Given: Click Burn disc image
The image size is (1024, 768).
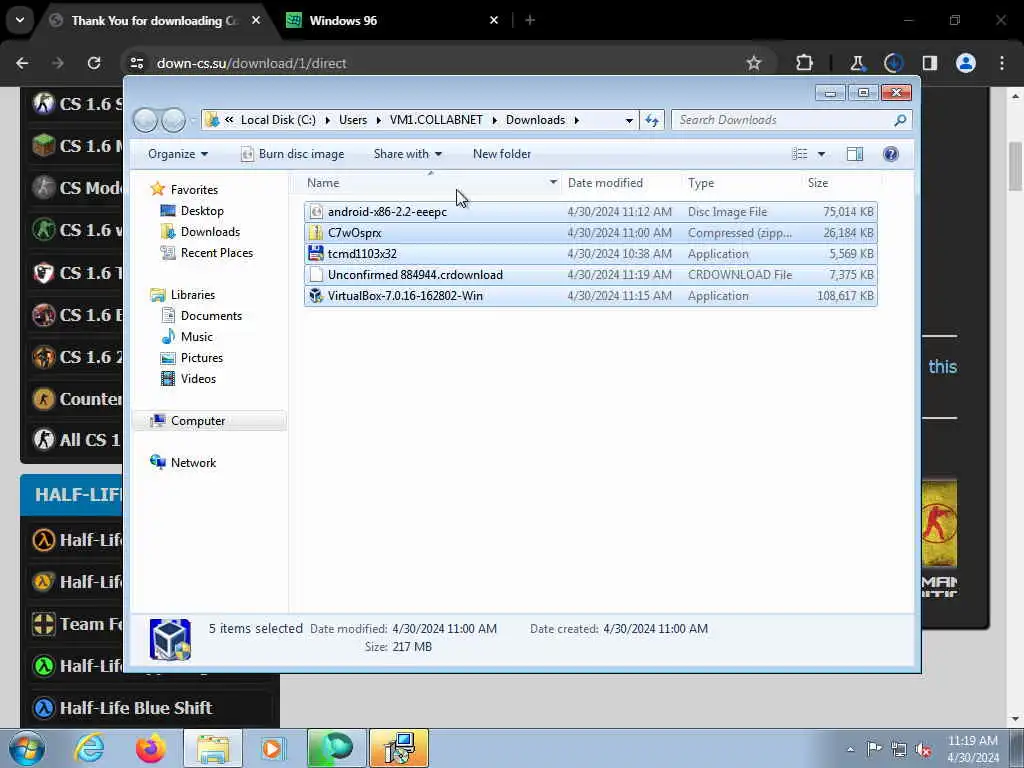Looking at the screenshot, I should [x=293, y=154].
